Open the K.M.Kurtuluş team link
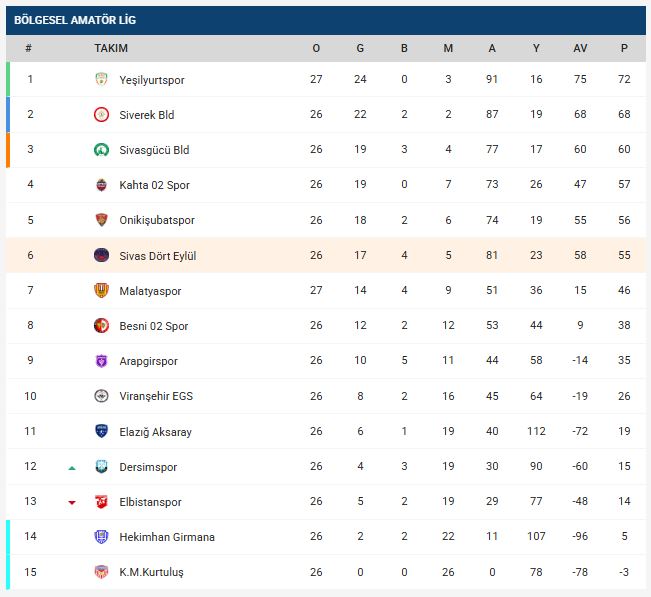This screenshot has width=651, height=597. [151, 572]
